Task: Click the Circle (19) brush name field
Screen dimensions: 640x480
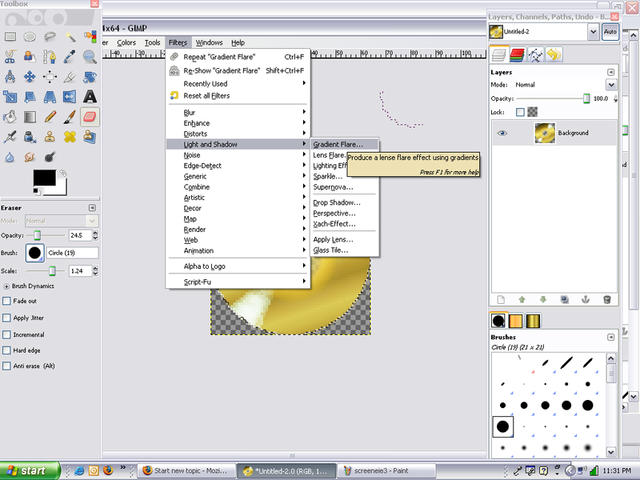Action: pyautogui.click(x=72, y=253)
